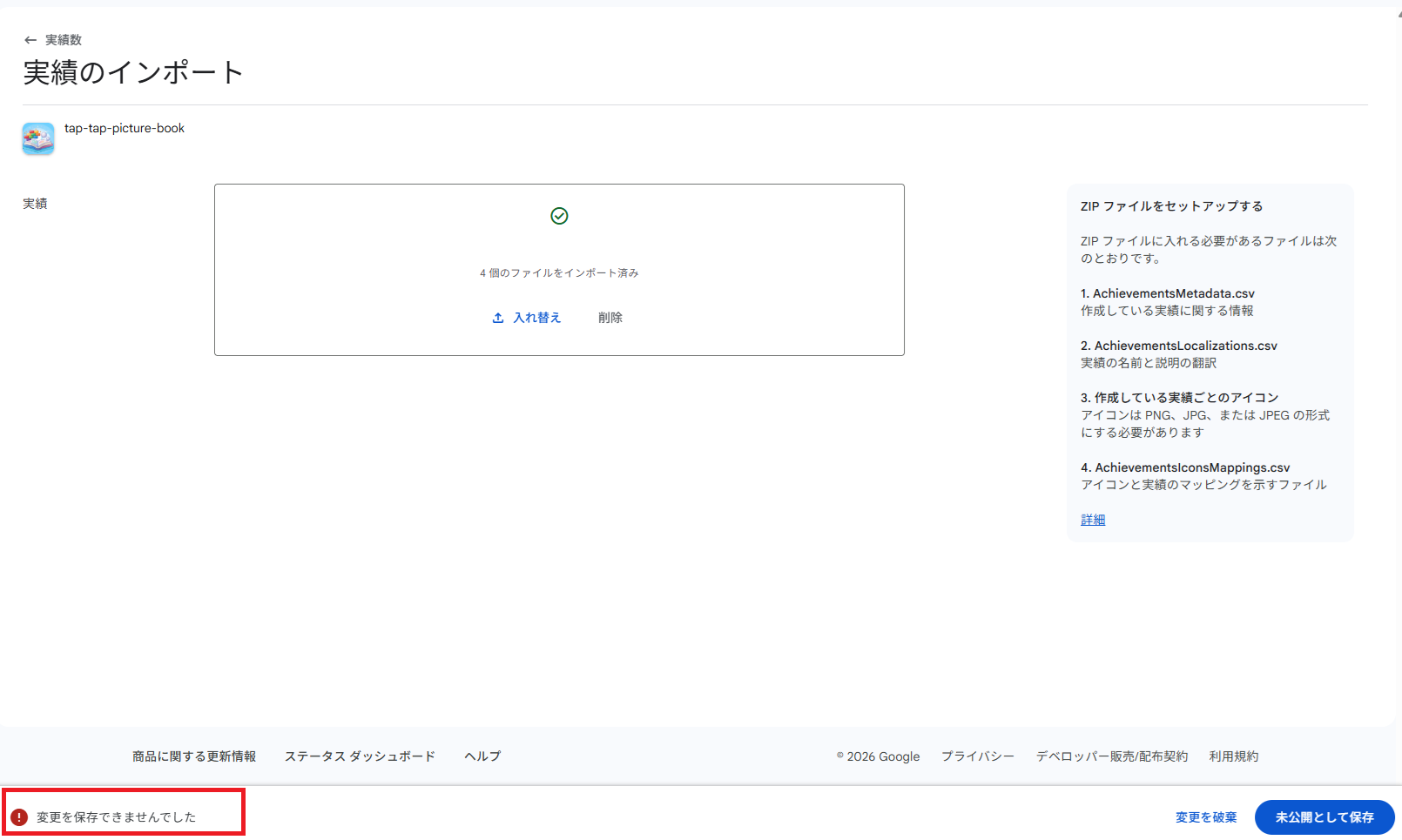Open the 詳細 details link
Image resolution: width=1402 pixels, height=840 pixels.
point(1093,520)
